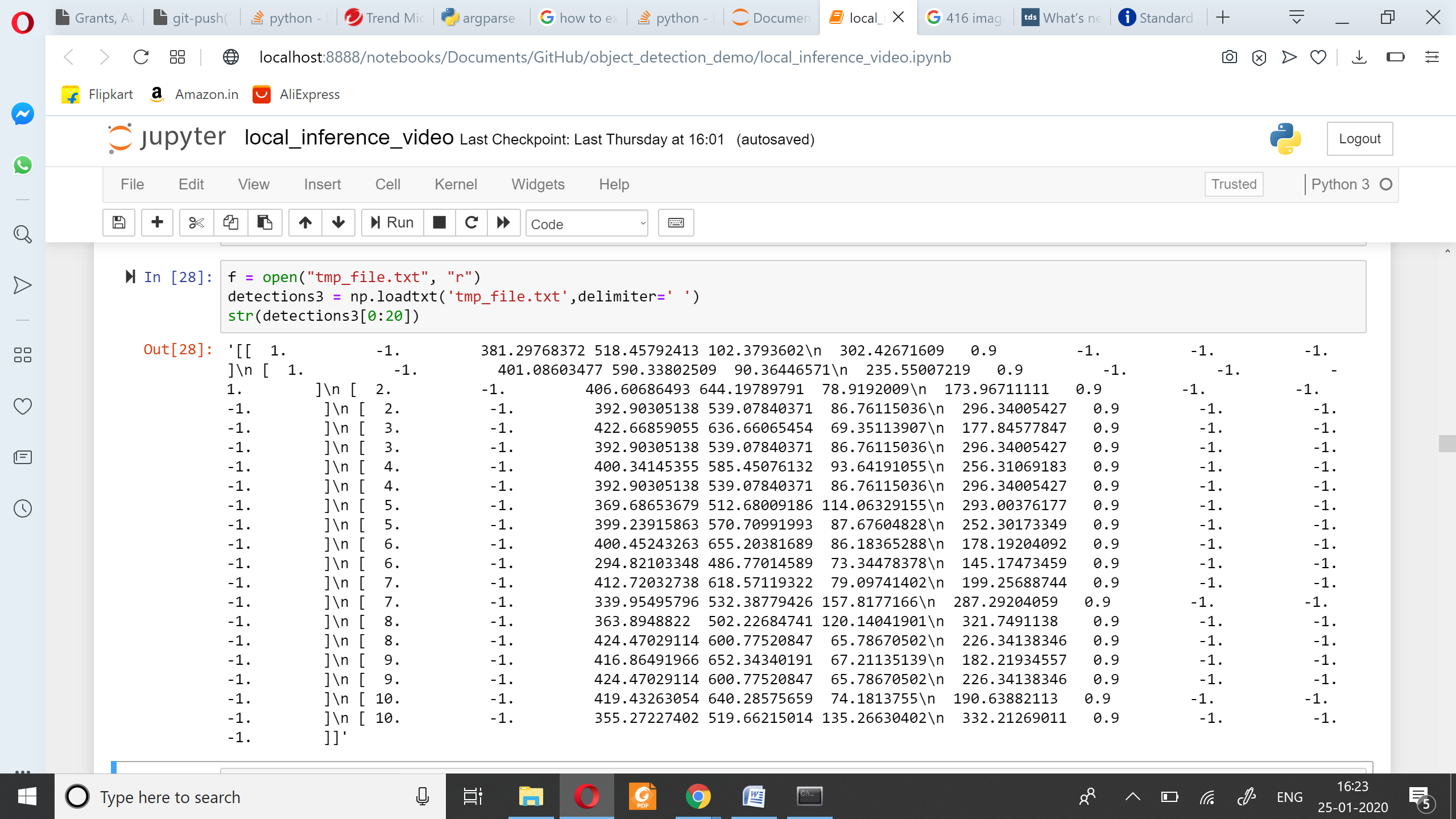Open the command palette keyboard icon
The height and width of the screenshot is (819, 1456).
tap(675, 222)
